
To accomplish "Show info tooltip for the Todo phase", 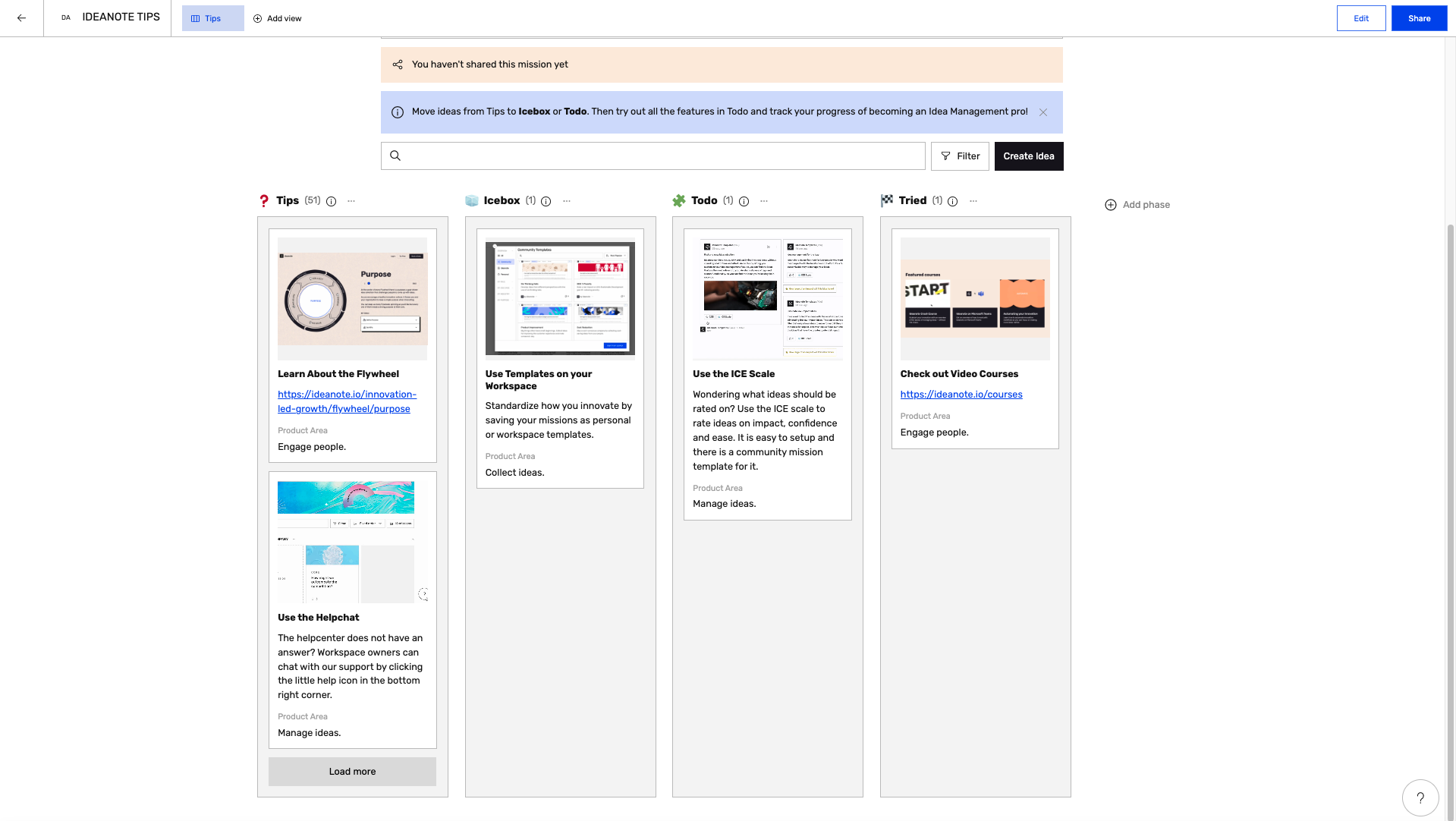I will [744, 202].
